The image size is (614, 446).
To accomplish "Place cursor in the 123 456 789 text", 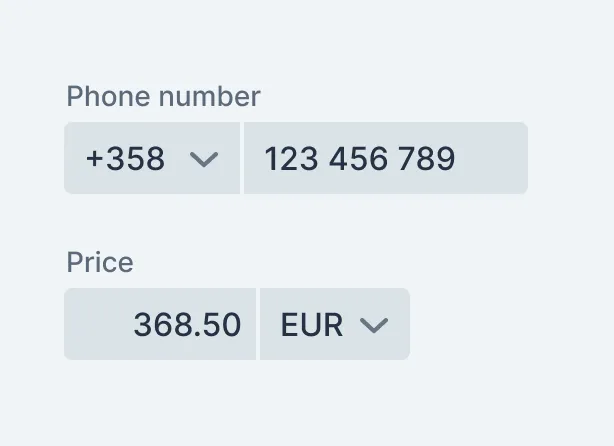I will click(360, 159).
